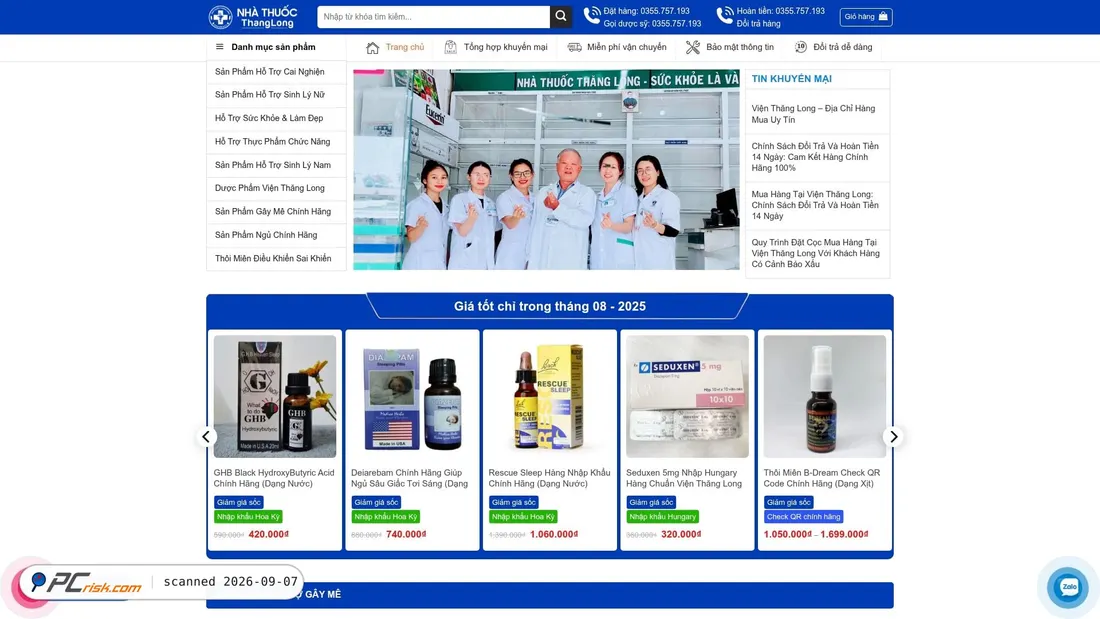Show next products with right carousel arrow
Screen dimensions: 1100x619
pyautogui.click(x=894, y=437)
